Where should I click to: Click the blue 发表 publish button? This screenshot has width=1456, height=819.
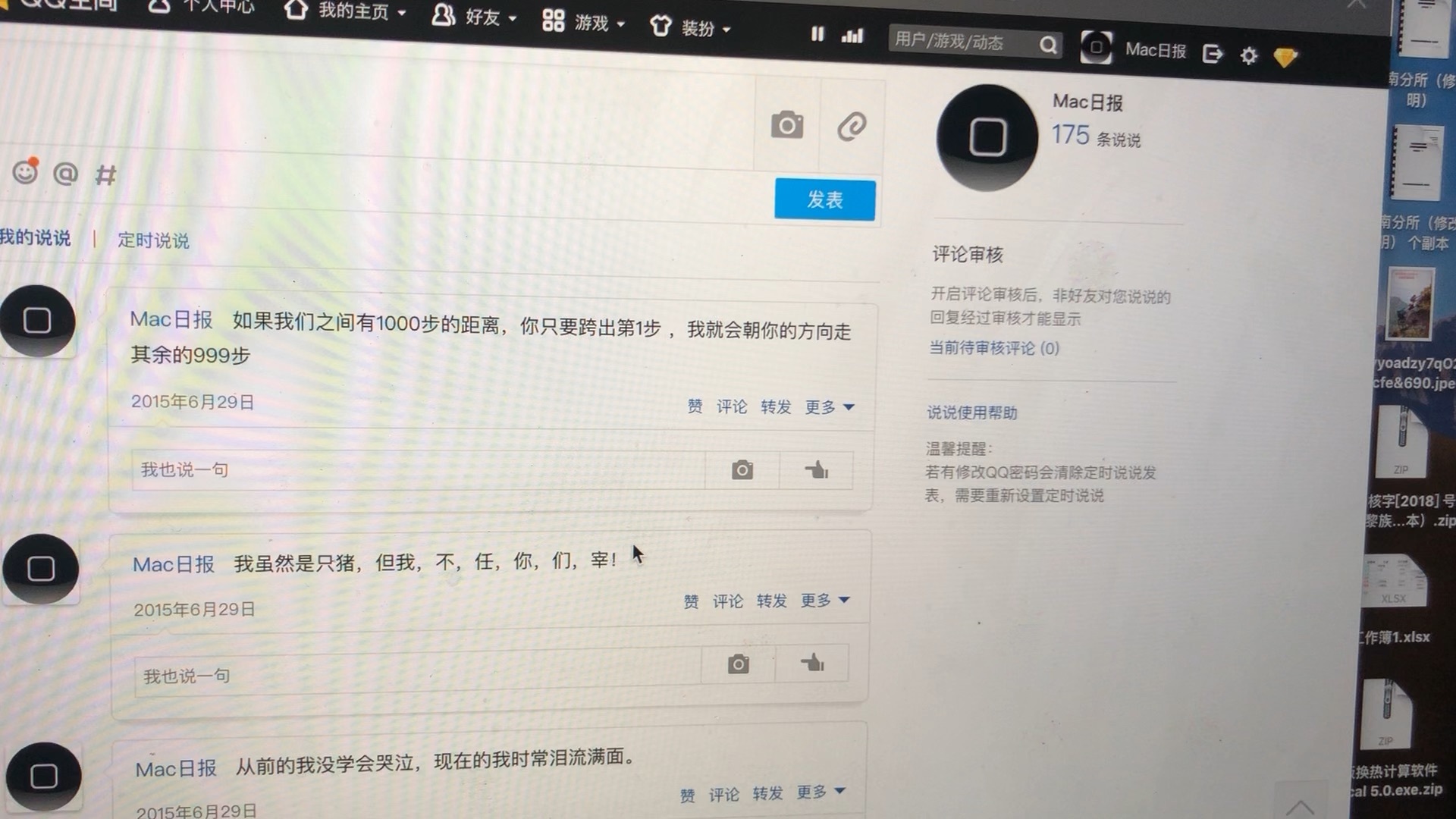(x=824, y=199)
